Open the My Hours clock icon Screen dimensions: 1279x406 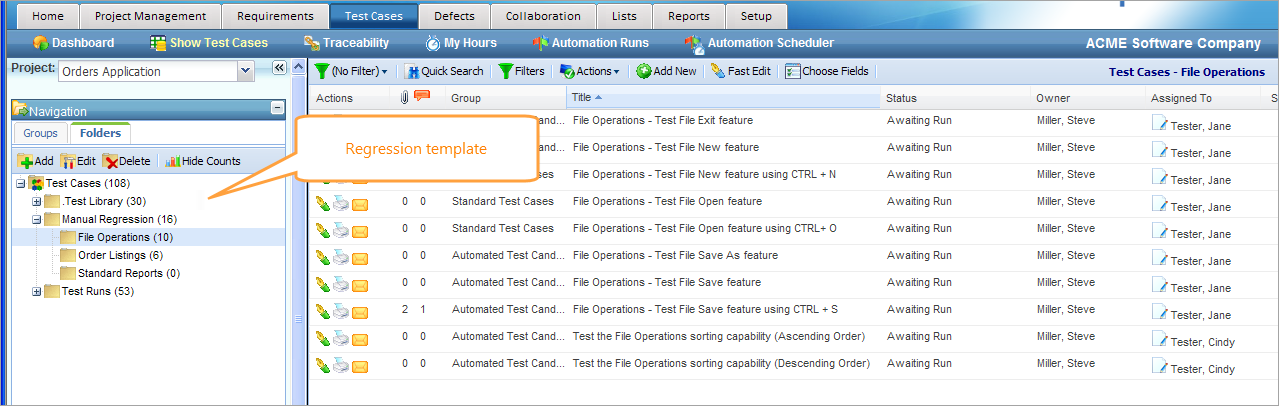click(433, 43)
